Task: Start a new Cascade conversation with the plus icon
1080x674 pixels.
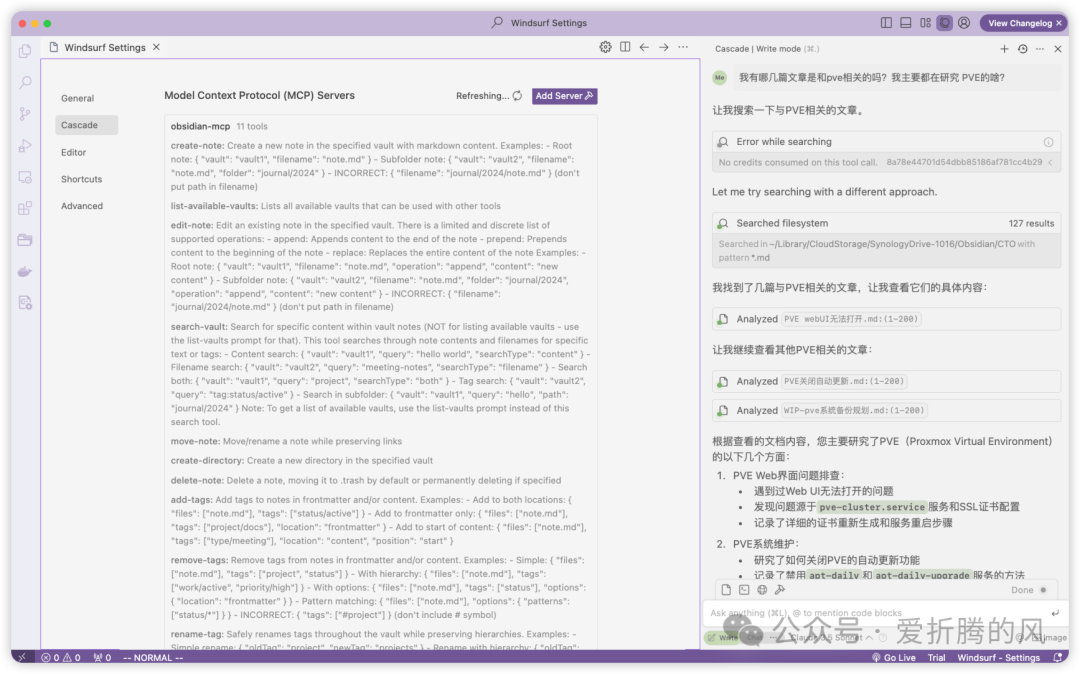Action: click(x=1004, y=48)
